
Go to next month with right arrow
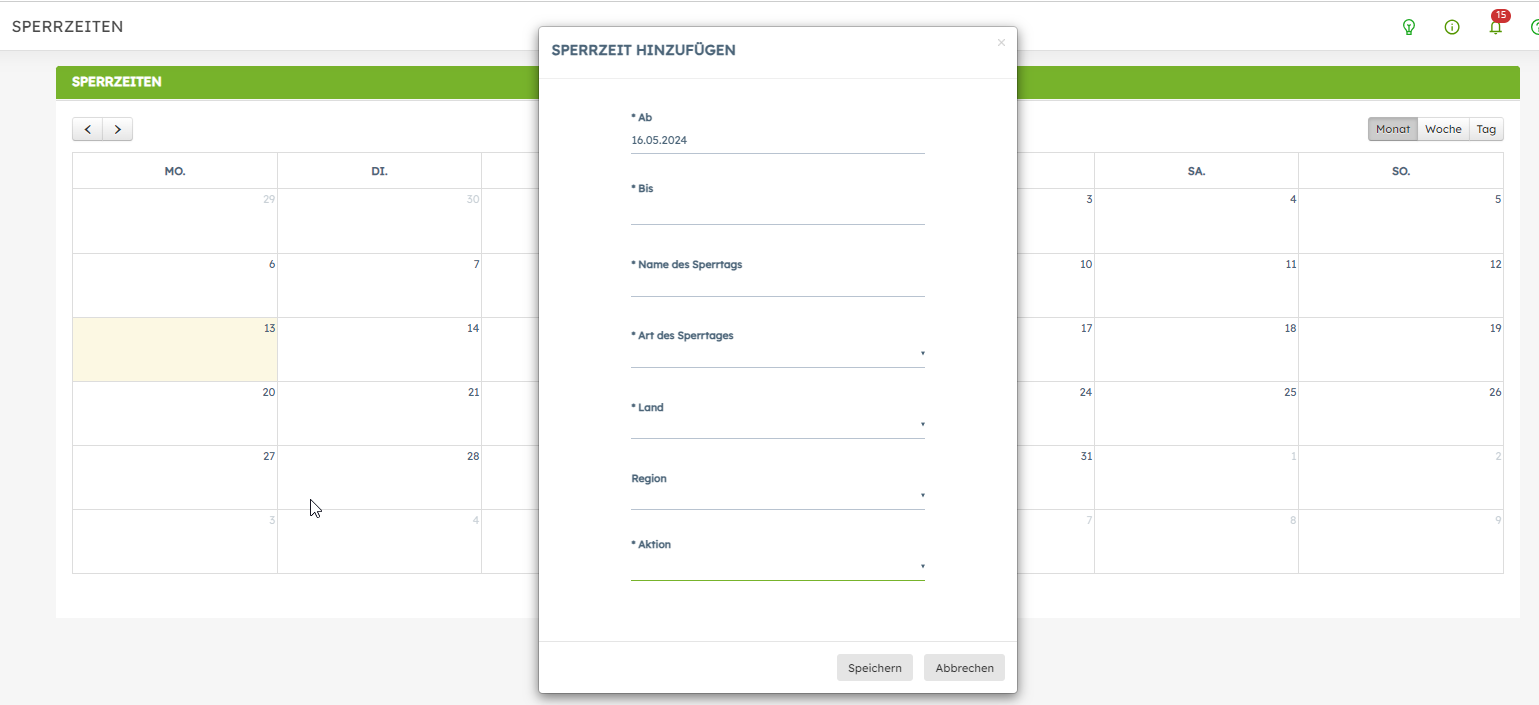(x=118, y=129)
